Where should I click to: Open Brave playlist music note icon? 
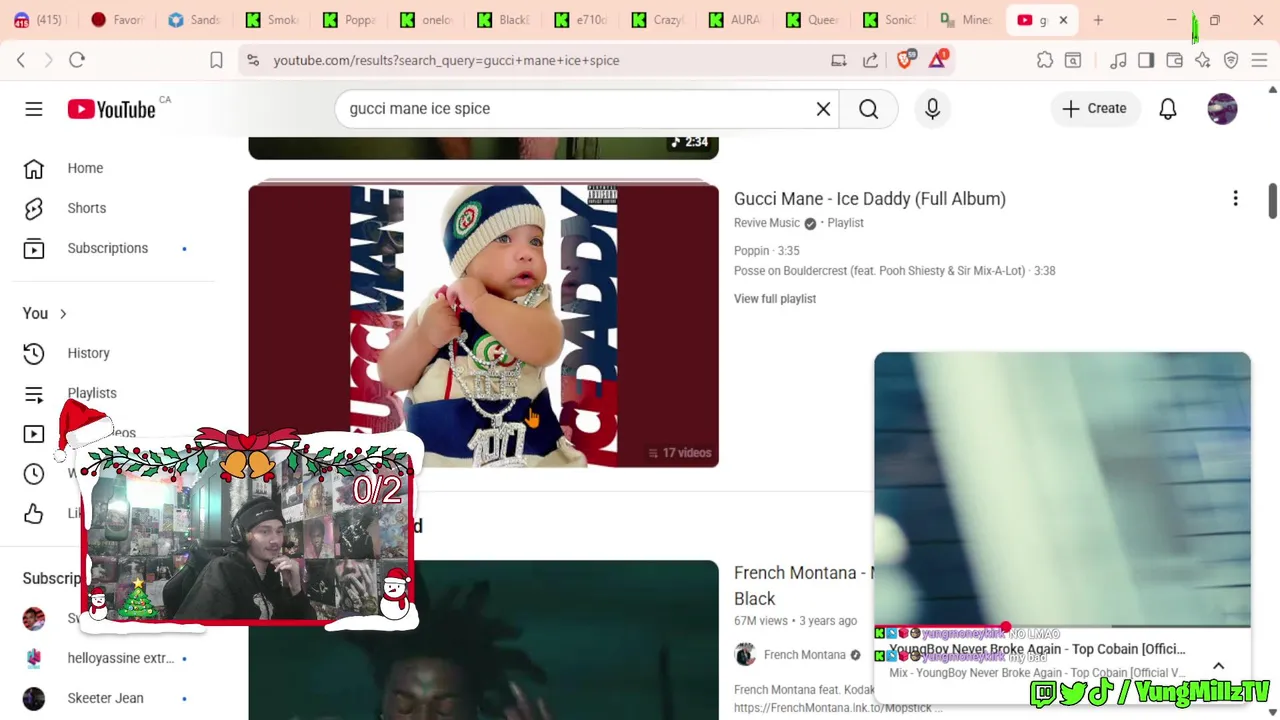1118,60
